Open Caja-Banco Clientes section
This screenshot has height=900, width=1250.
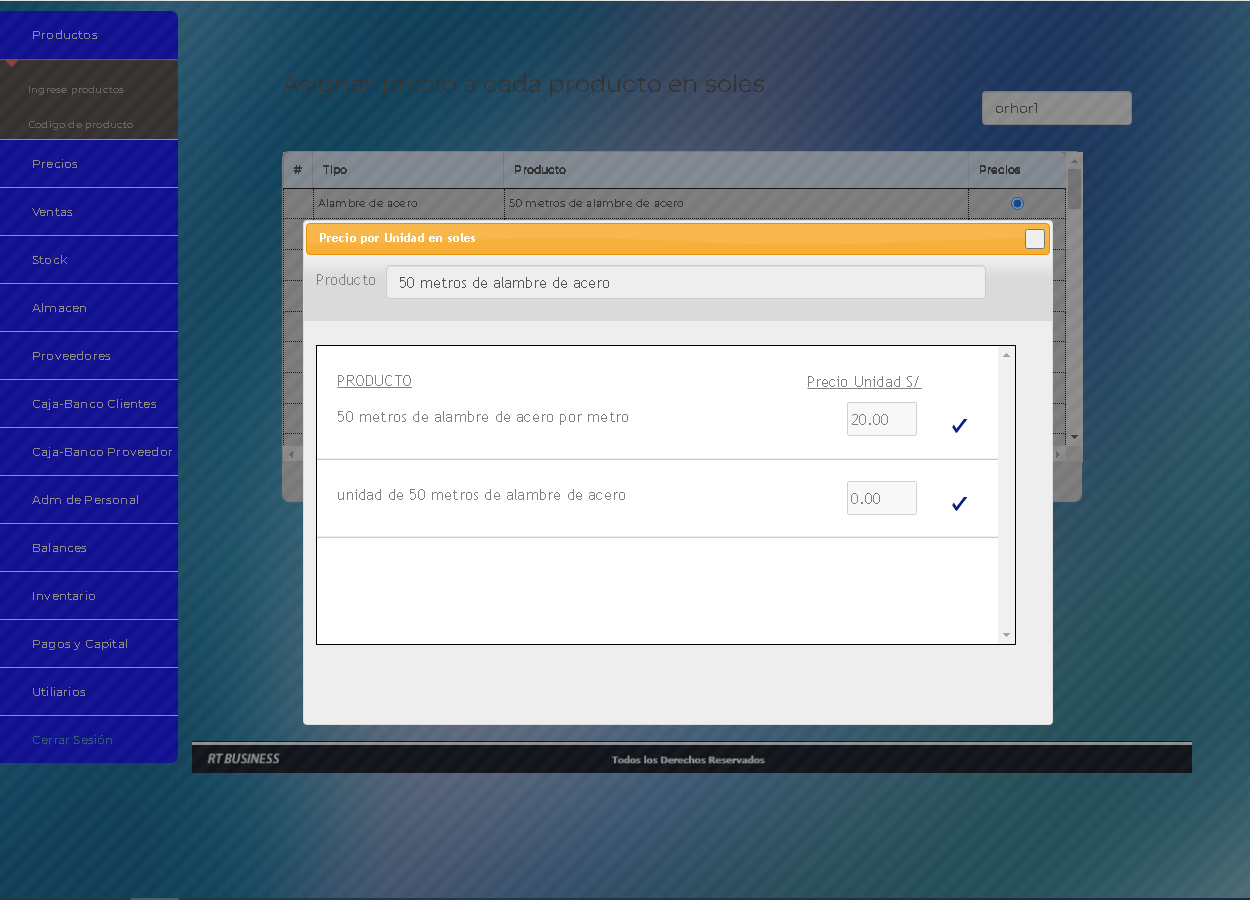point(94,404)
